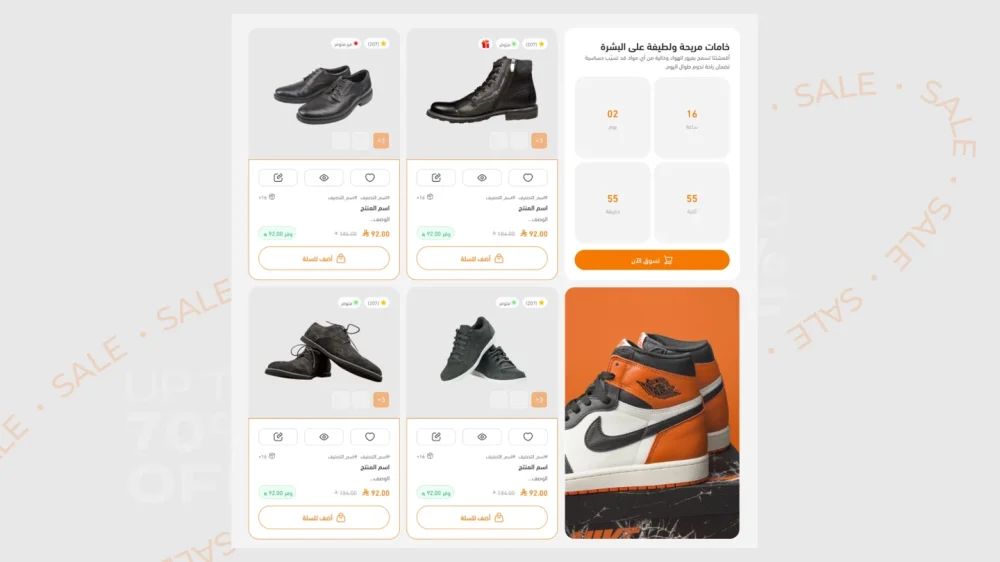Click the black boot product image
Viewport: 1000px width, 562px height.
pyautogui.click(x=482, y=89)
